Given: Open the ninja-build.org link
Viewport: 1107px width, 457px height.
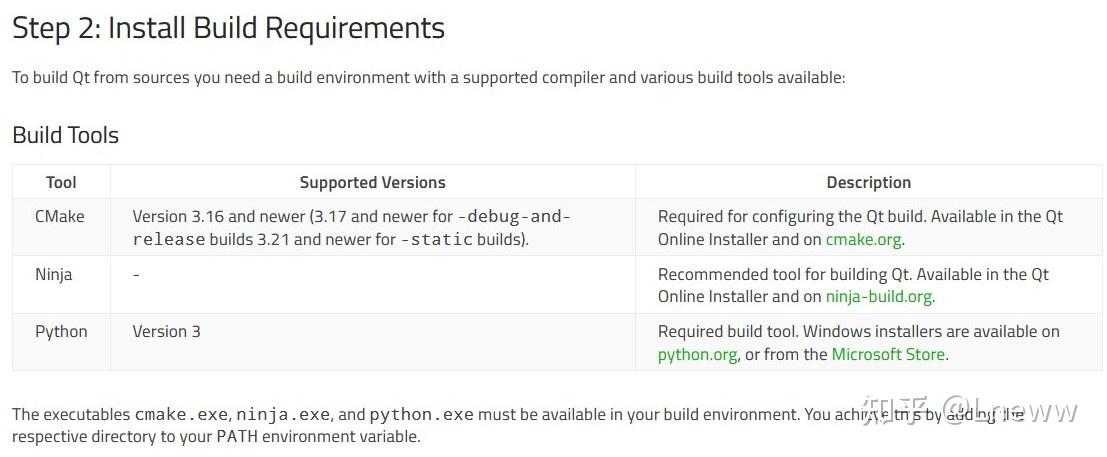Looking at the screenshot, I should click(x=879, y=297).
